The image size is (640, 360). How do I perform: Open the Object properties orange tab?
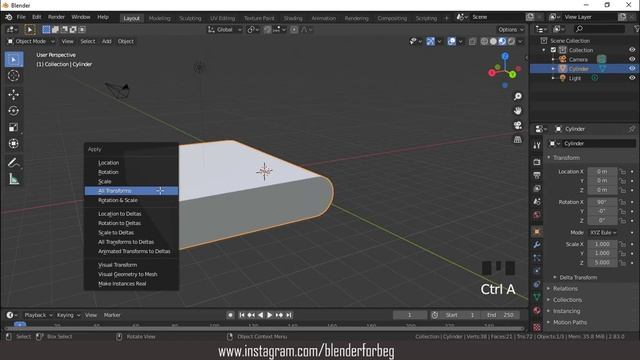pyautogui.click(x=537, y=231)
